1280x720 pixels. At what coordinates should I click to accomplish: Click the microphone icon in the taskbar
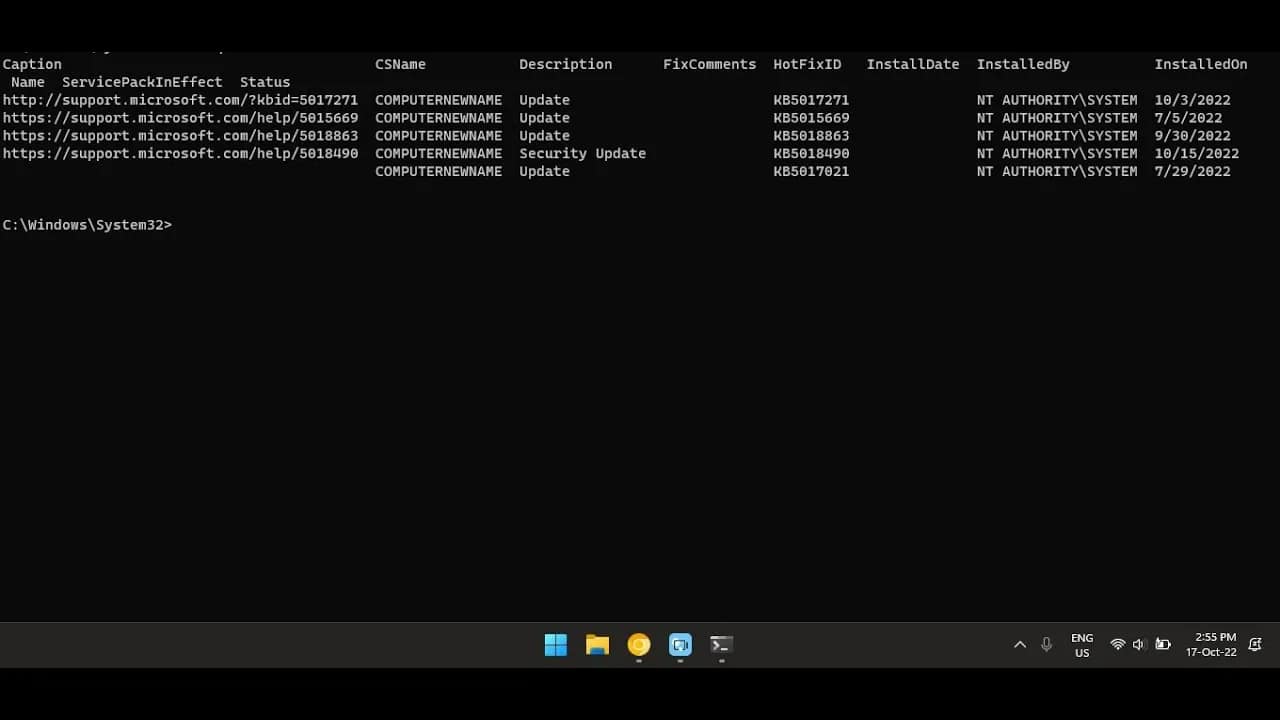[x=1046, y=645]
